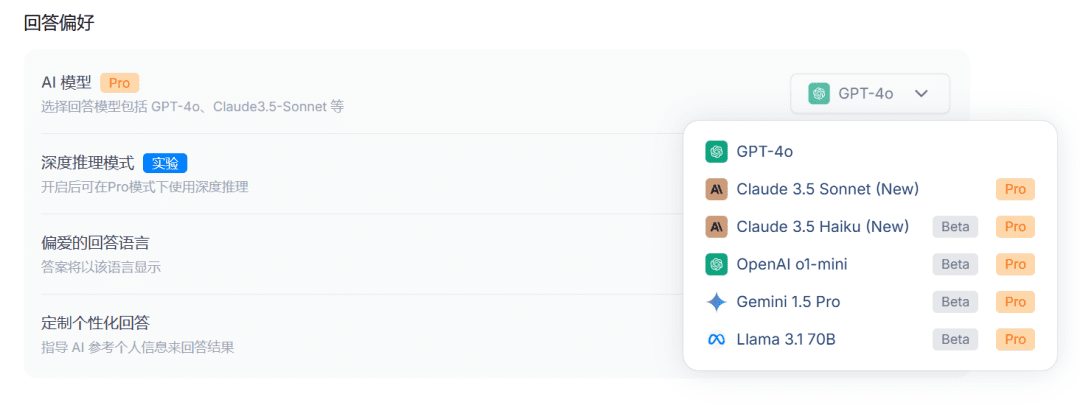Viewport: 1080px width, 405px height.
Task: Click the Anthropic icon for Claude 3.5 Sonnet
Action: point(715,189)
